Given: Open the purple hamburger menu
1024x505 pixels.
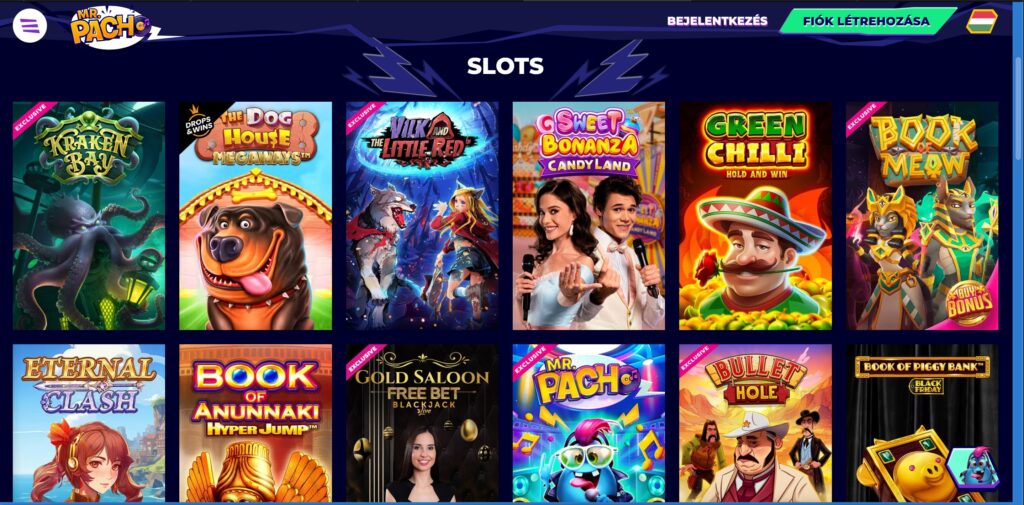Looking at the screenshot, I should tap(29, 26).
